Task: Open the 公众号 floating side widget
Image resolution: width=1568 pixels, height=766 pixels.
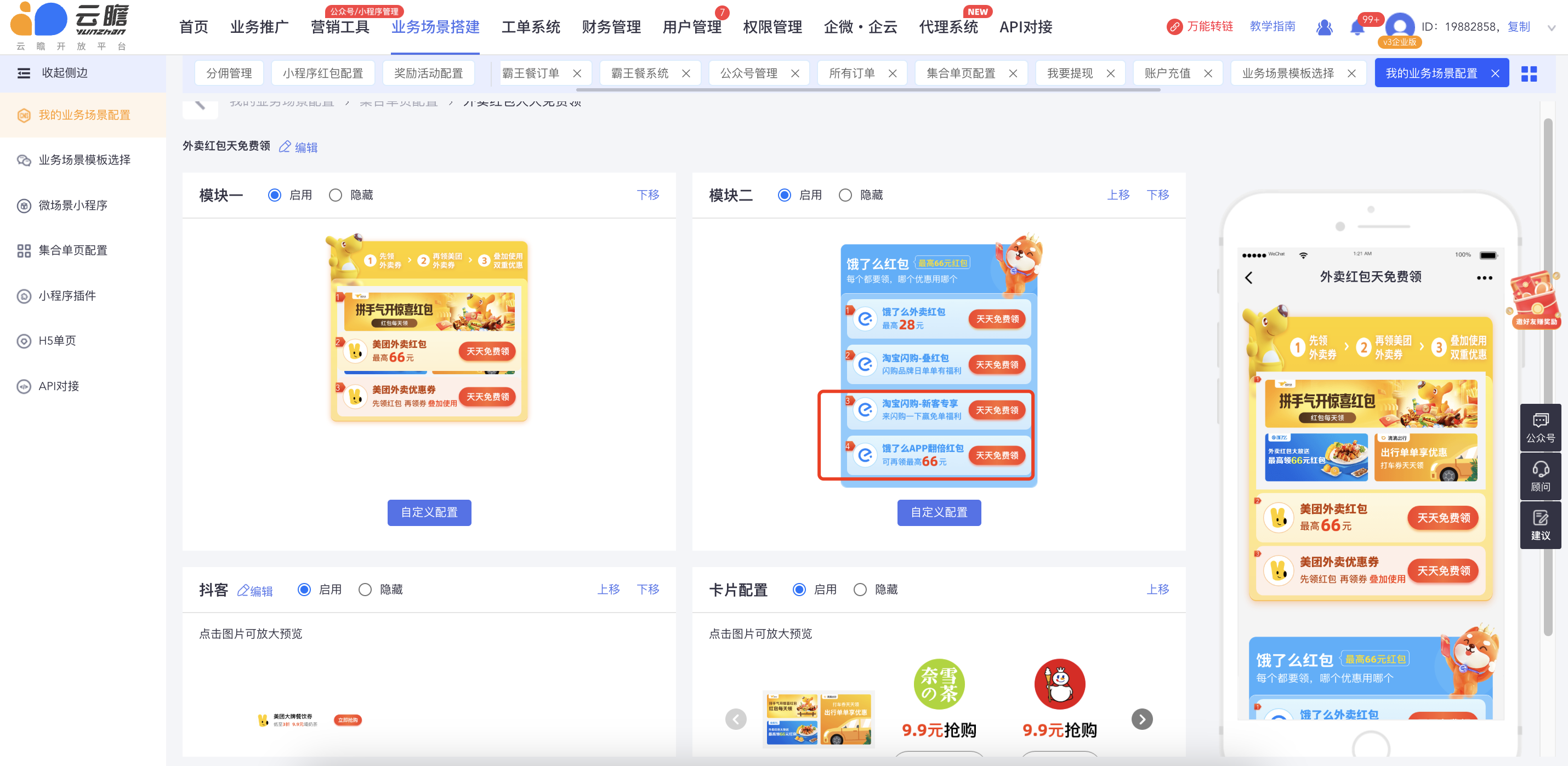Action: tap(1540, 427)
